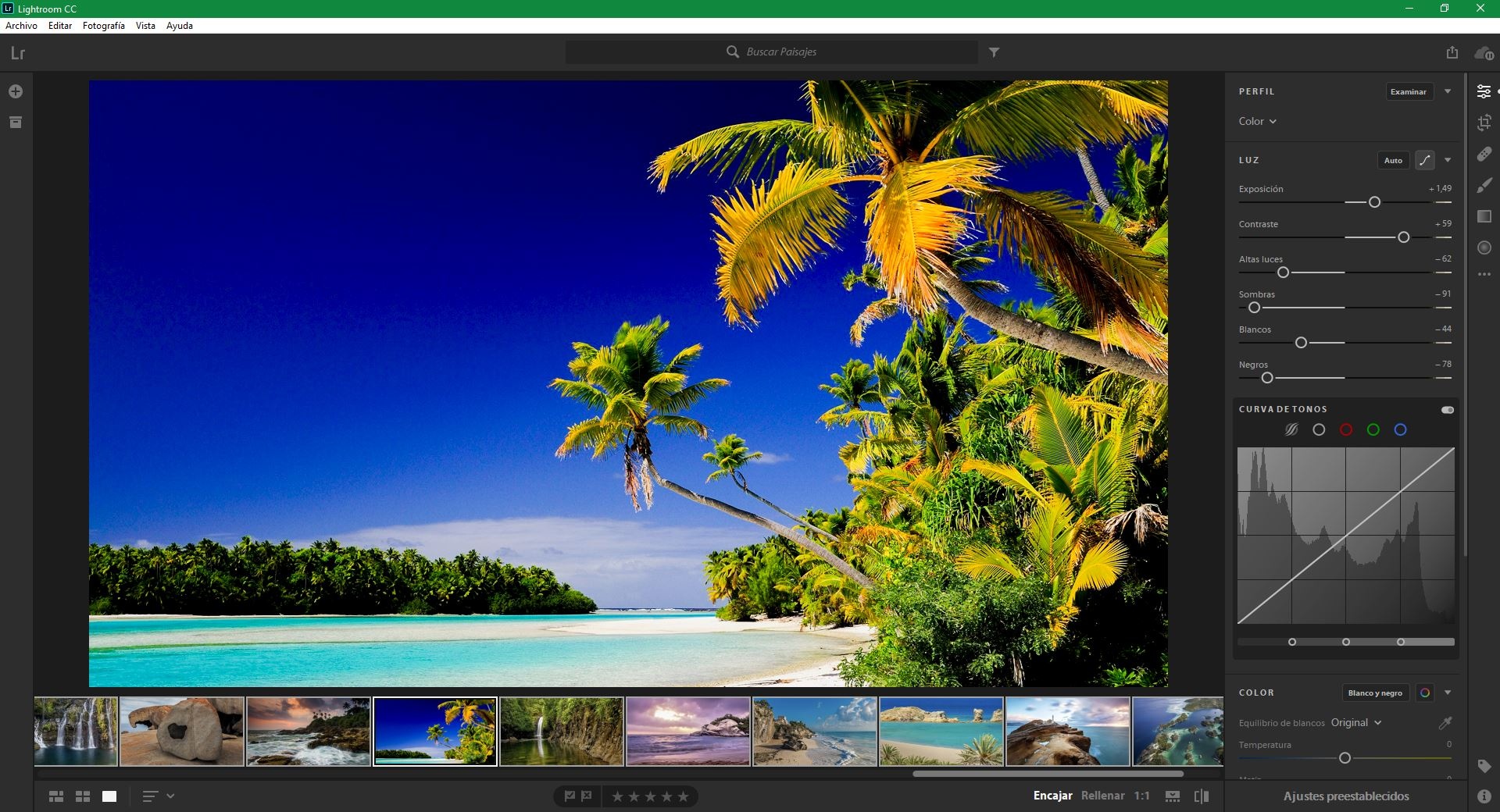
Task: Select the purple sunset rock arch thumbnail
Action: (687, 732)
